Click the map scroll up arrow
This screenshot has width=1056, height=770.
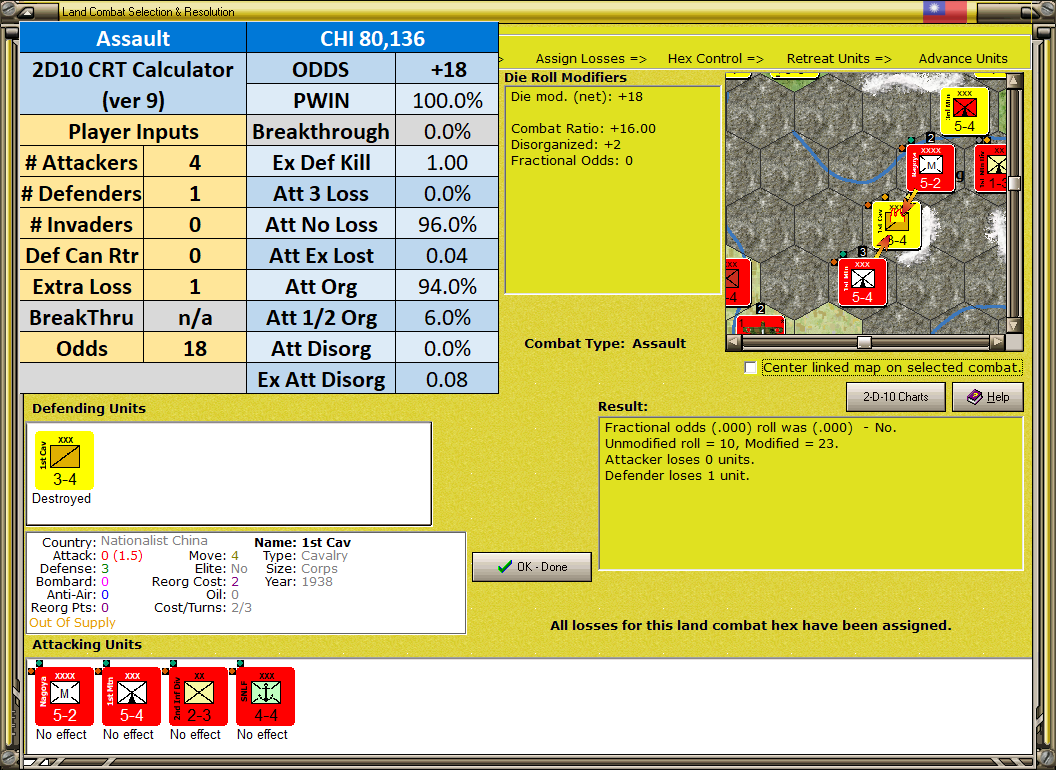click(1014, 81)
